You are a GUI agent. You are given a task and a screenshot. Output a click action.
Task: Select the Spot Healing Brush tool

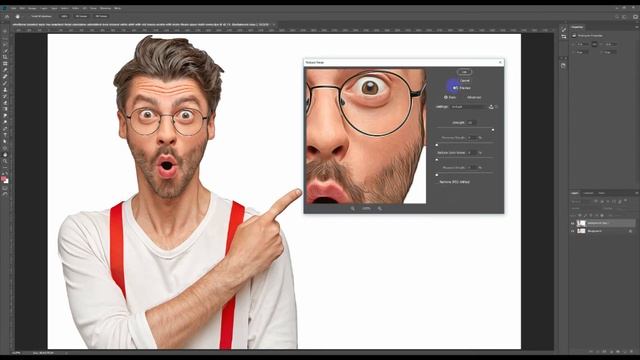(x=5, y=76)
